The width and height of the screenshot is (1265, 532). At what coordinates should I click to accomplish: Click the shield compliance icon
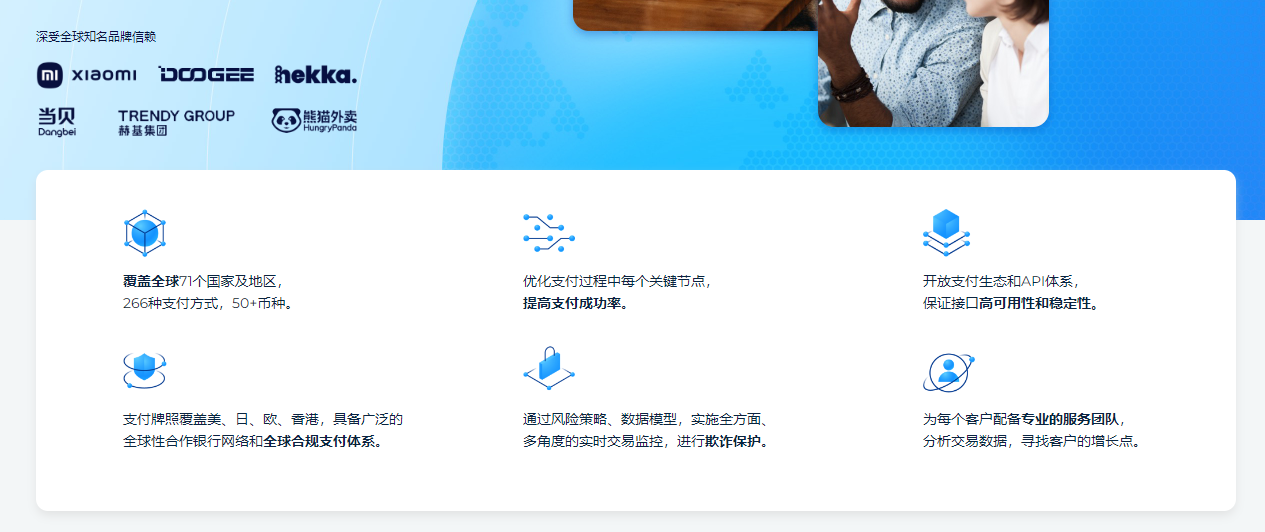click(145, 370)
